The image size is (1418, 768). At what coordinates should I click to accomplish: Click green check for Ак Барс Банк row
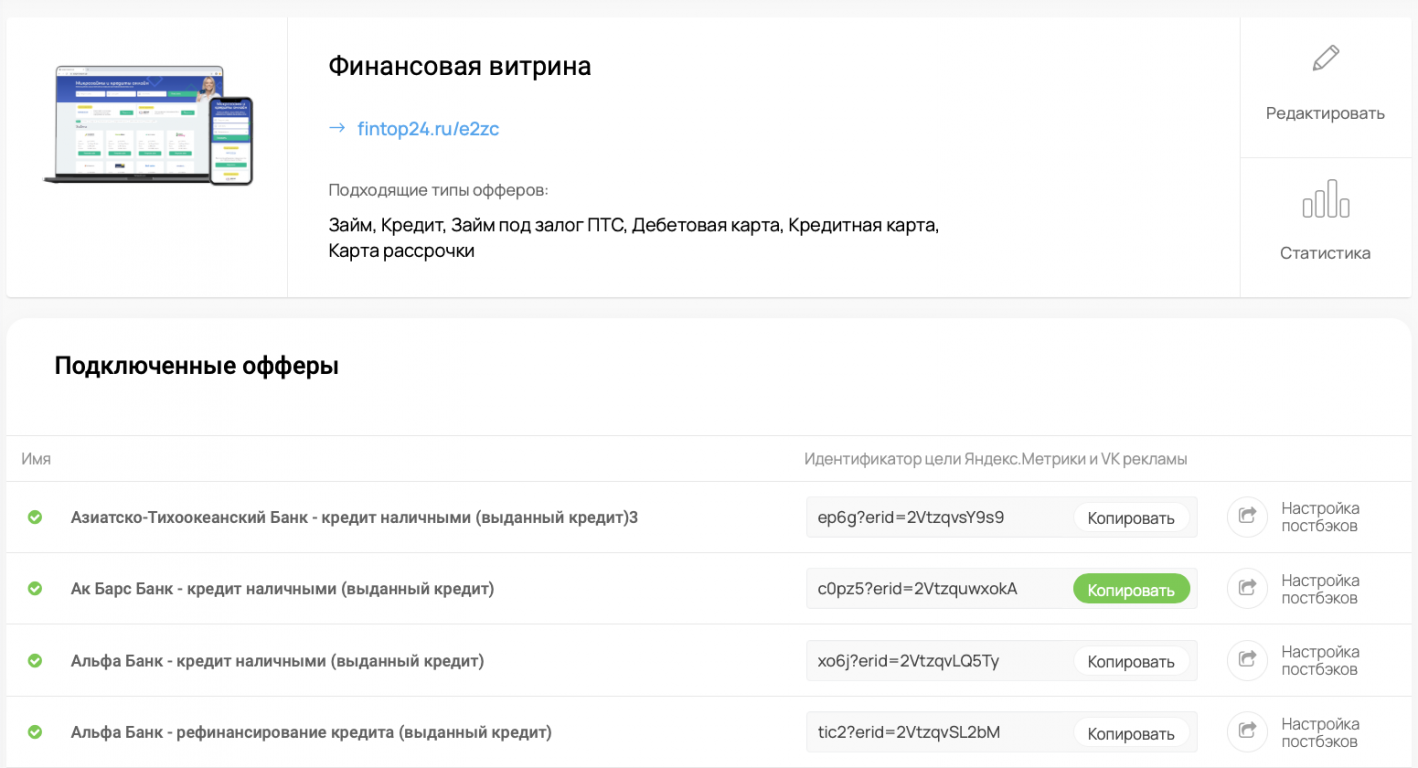click(x=35, y=589)
